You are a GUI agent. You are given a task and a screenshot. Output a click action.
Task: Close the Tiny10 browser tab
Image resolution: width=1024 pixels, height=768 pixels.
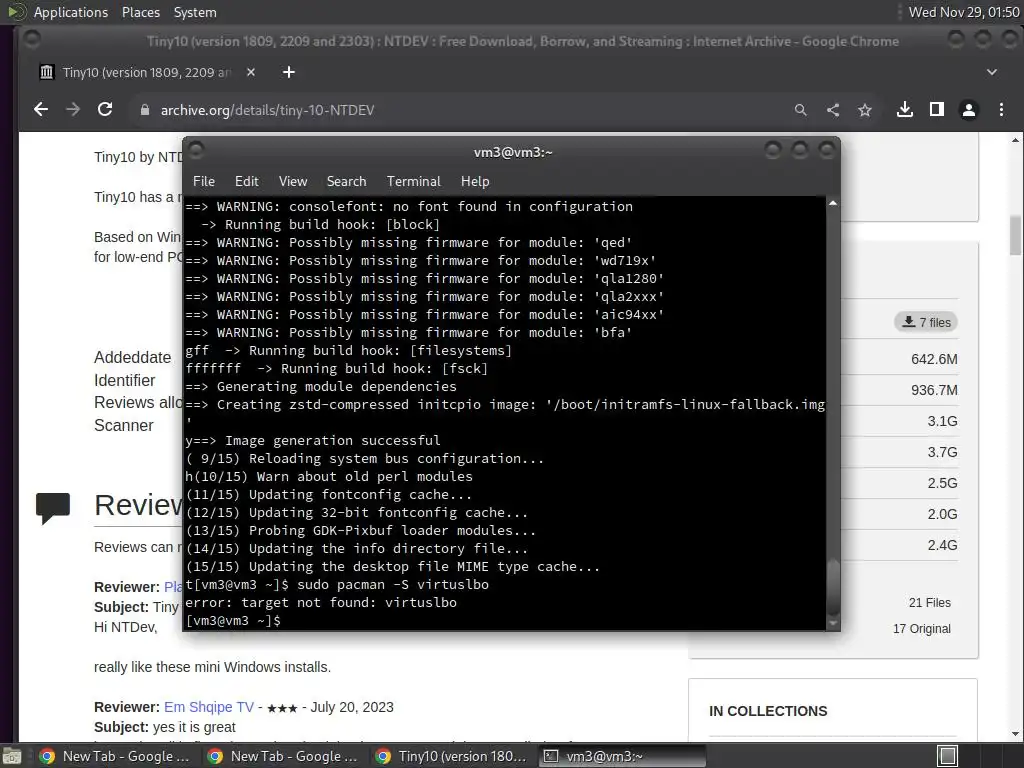tap(251, 72)
